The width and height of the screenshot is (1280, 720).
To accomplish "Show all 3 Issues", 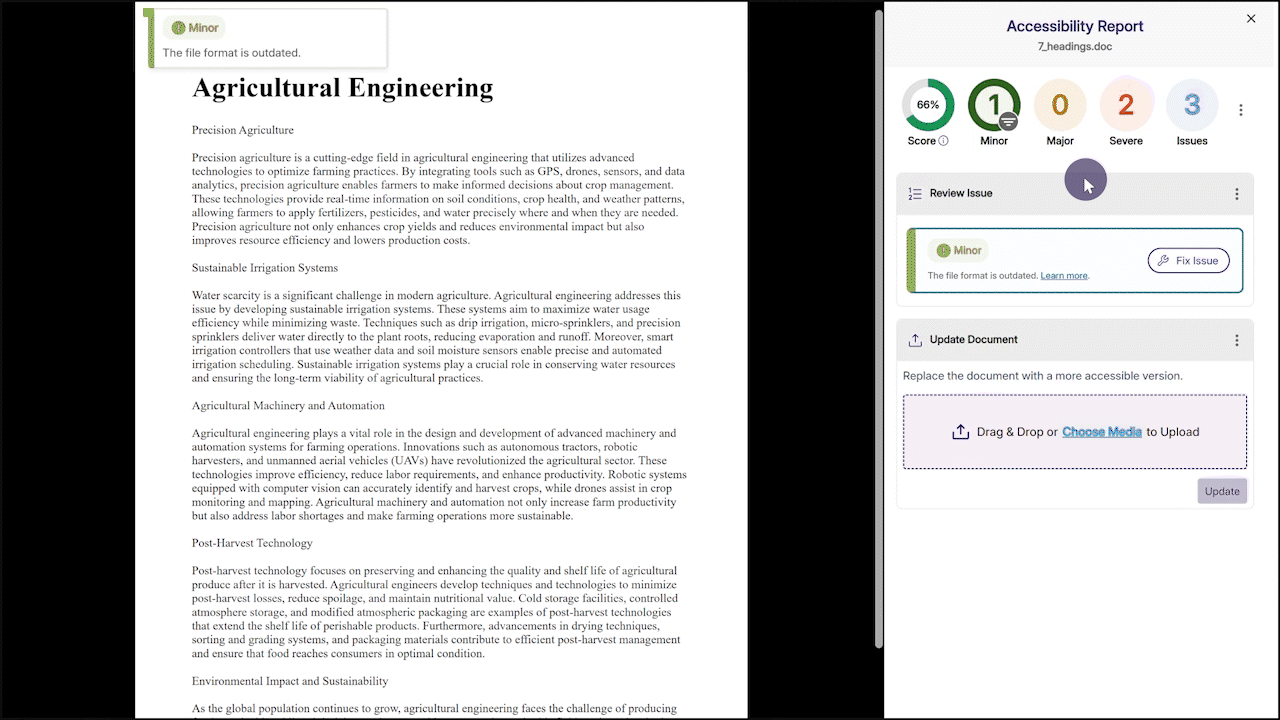I will 1192,105.
